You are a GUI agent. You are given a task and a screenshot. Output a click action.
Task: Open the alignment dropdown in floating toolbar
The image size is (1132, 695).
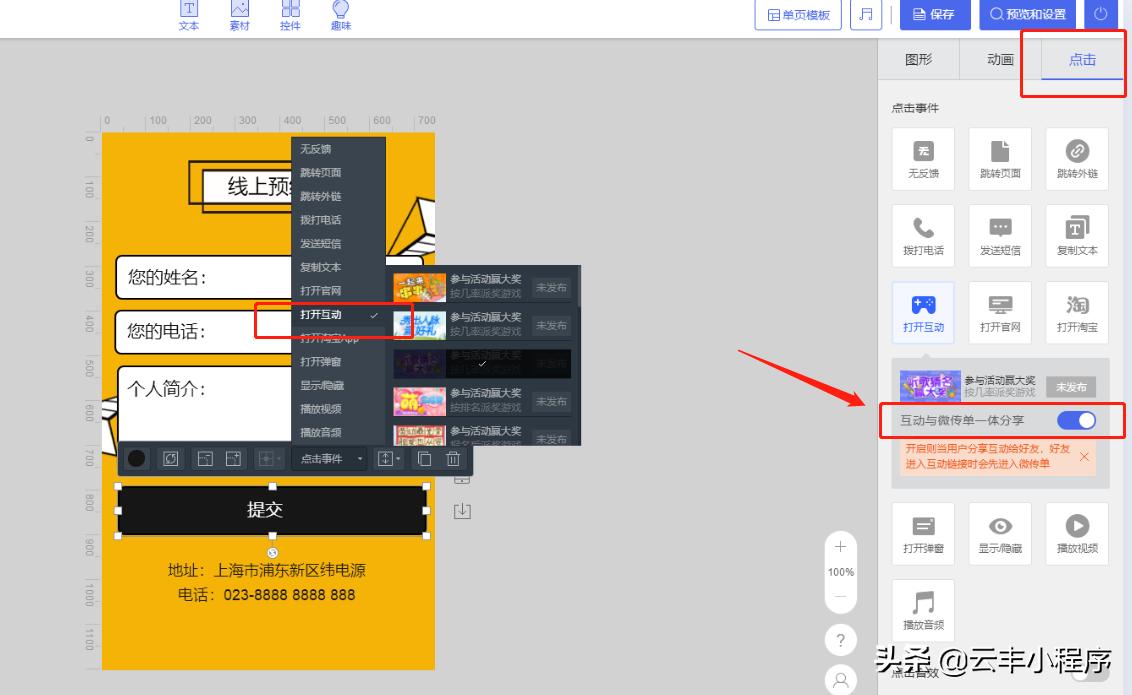[270, 458]
